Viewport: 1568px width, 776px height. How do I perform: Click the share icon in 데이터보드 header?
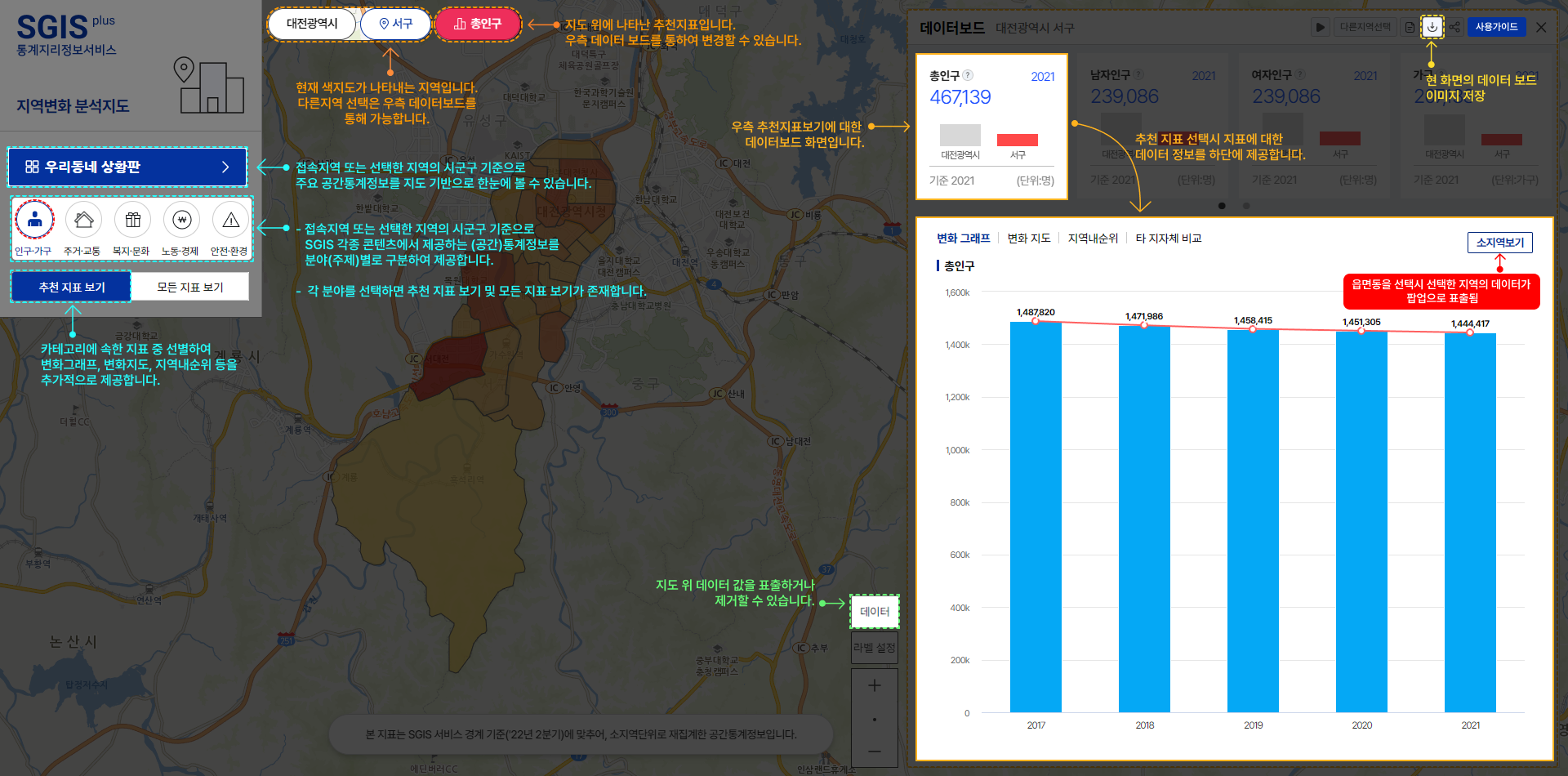coord(1454,27)
